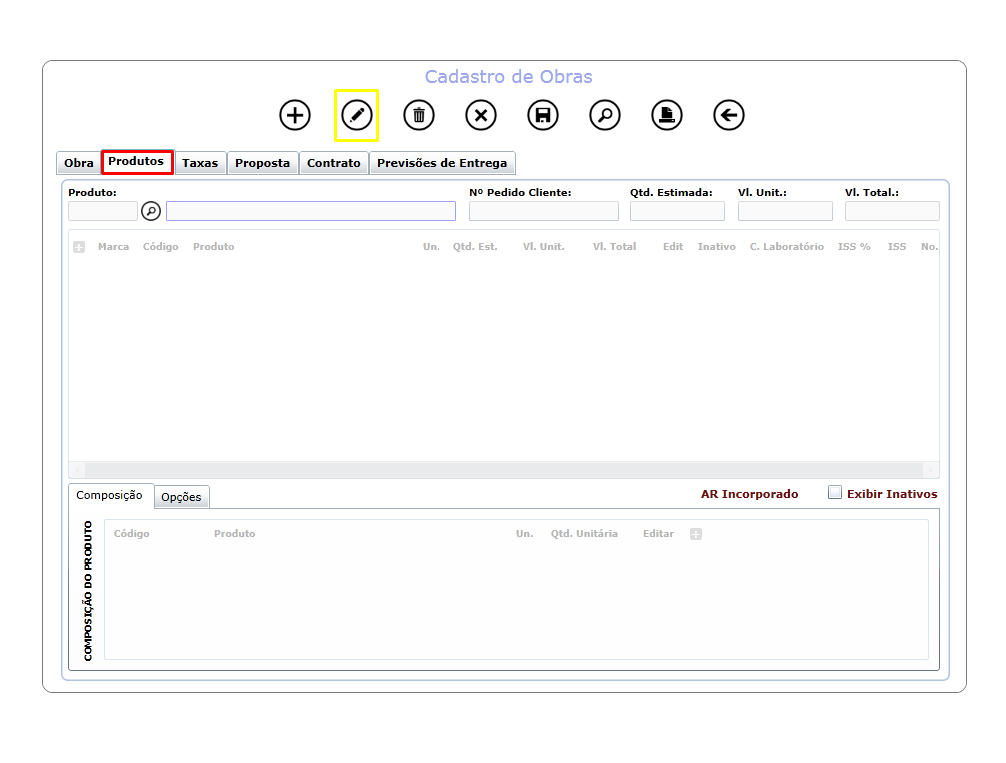Click the AR Incorporado label

coord(749,494)
